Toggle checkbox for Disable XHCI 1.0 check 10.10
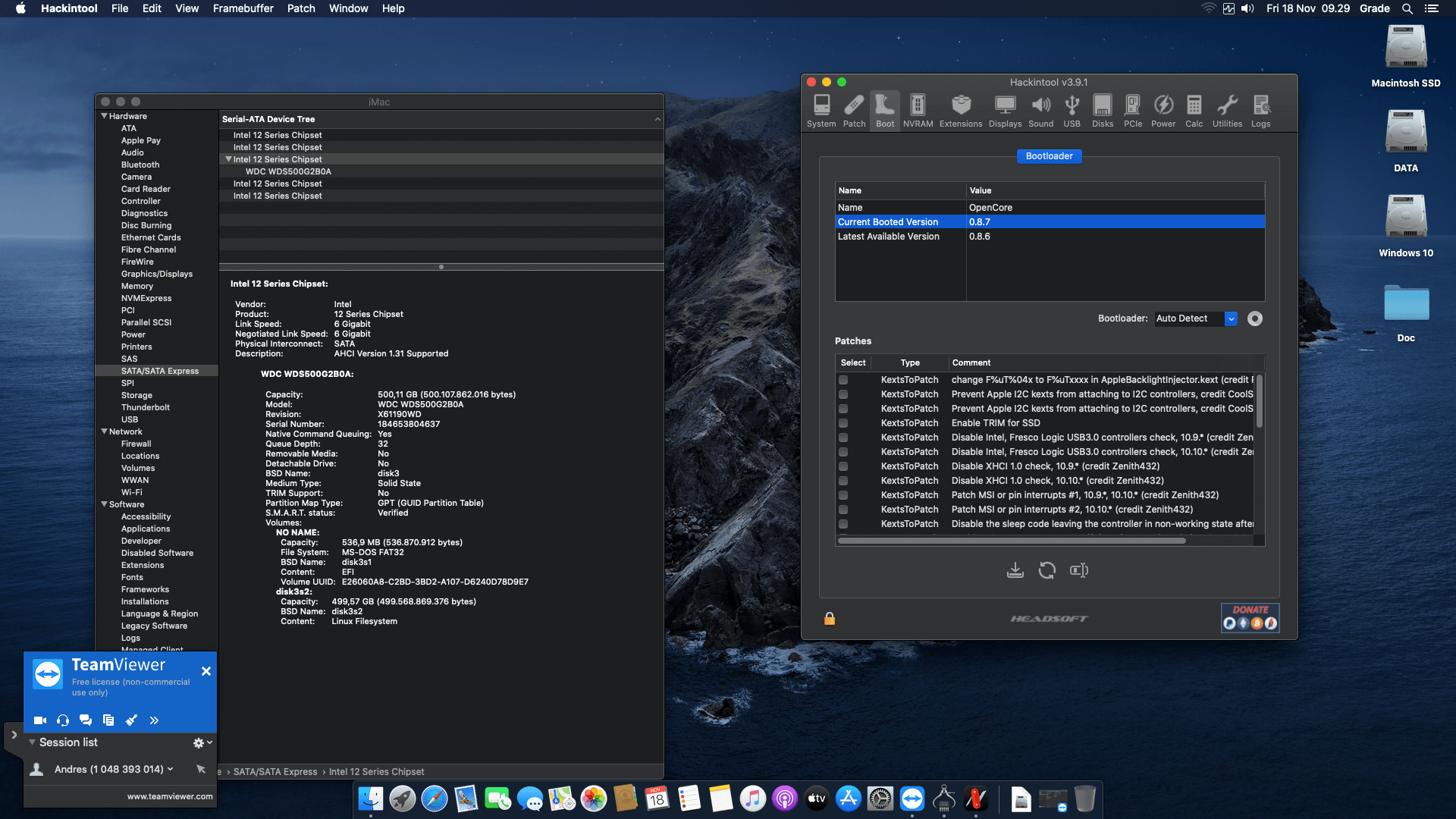 point(843,481)
